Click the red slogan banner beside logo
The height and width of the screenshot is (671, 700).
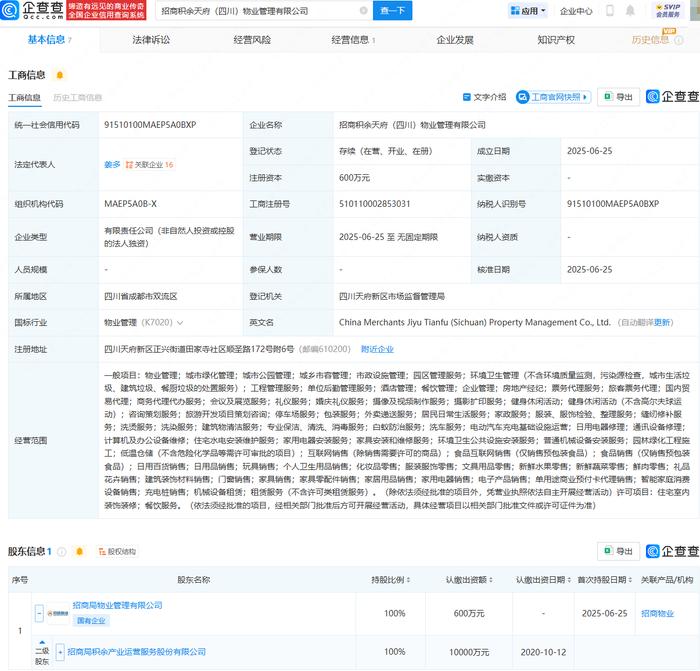tap(106, 10)
